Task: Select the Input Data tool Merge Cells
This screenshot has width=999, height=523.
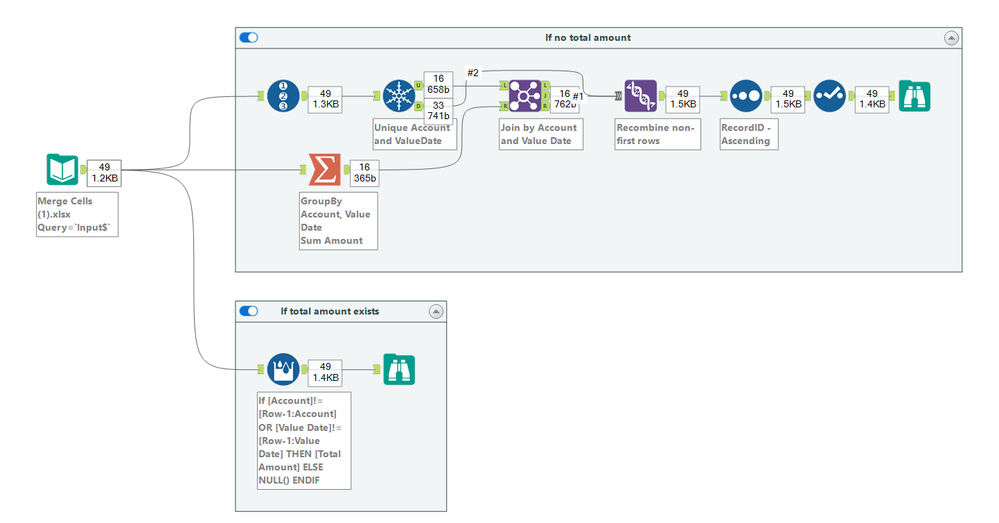Action: 62,169
